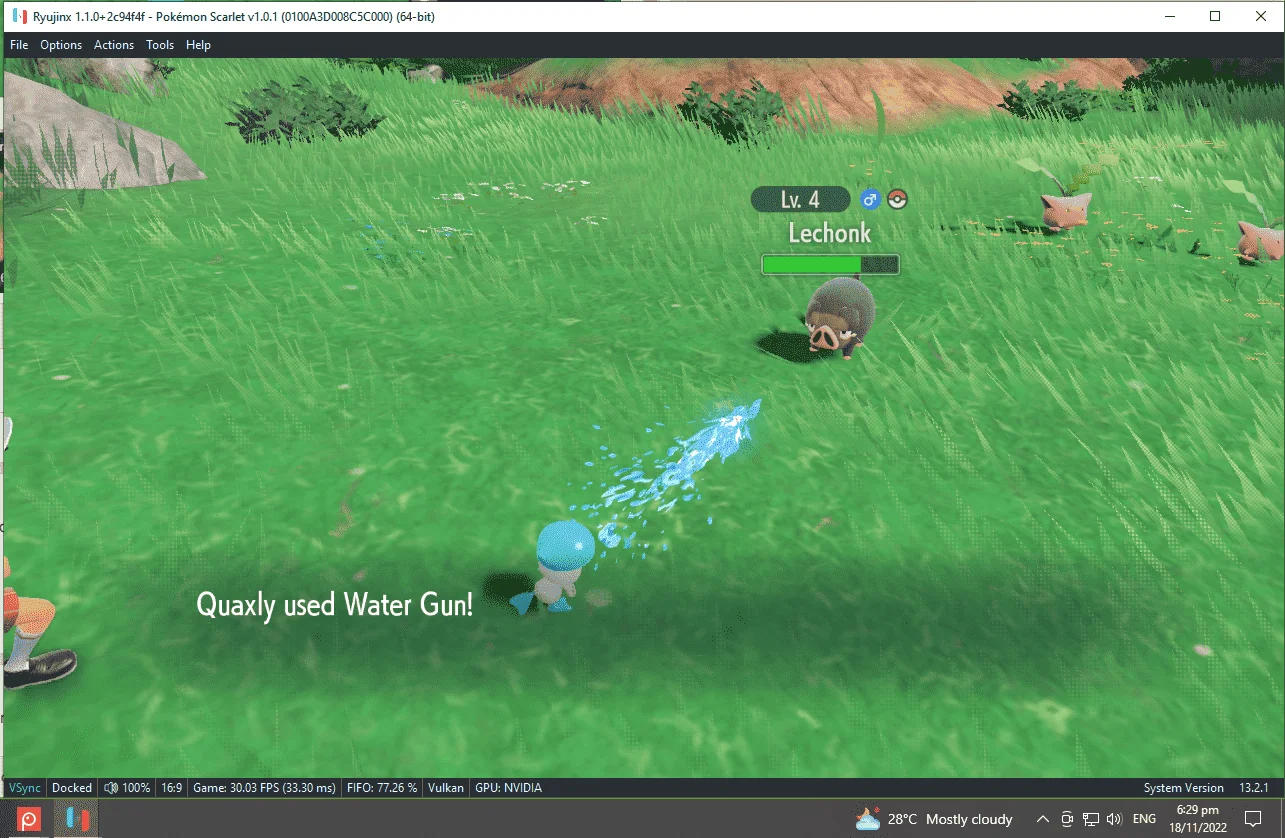The width and height of the screenshot is (1285, 838).
Task: Open network settings from the tray icon
Action: (1091, 819)
